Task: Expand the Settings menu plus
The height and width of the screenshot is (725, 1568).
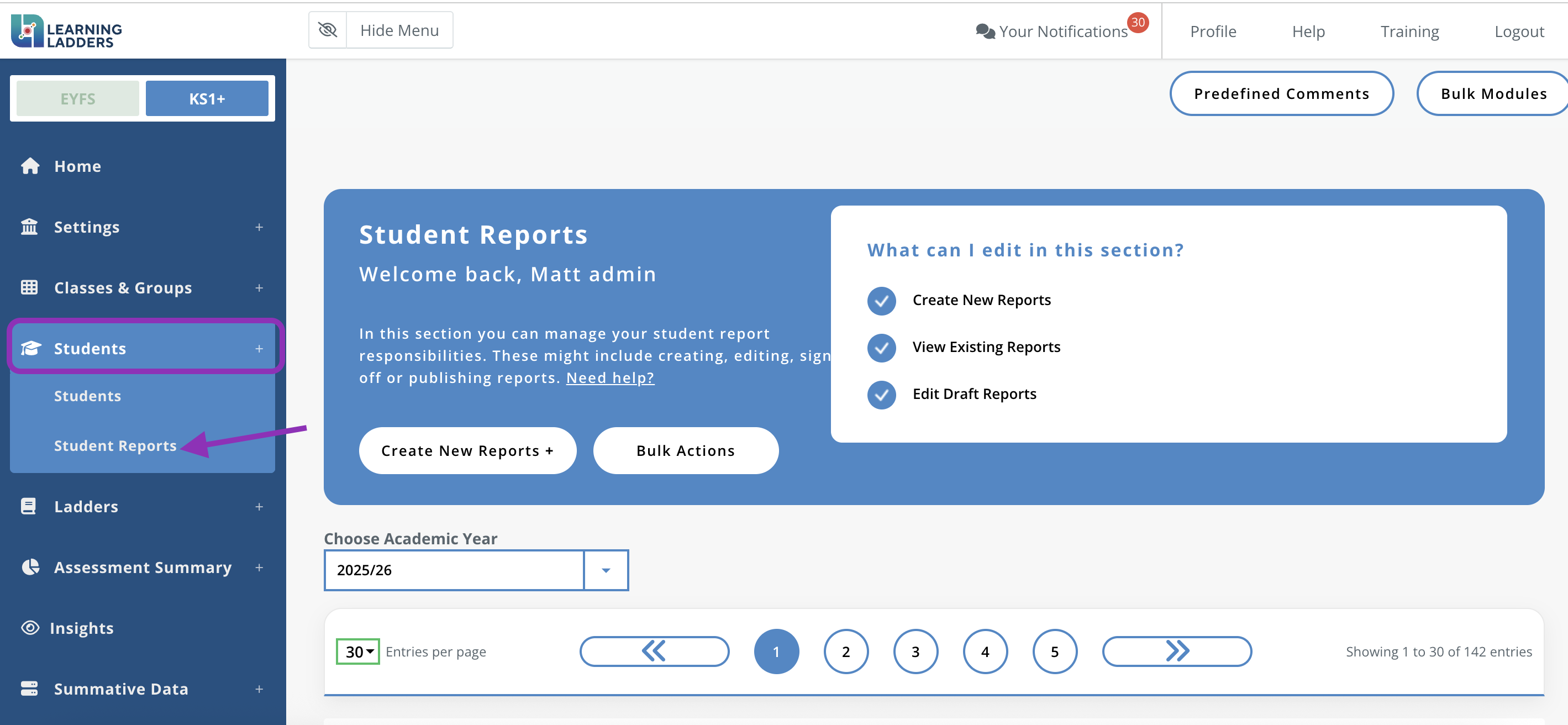Action: pos(259,227)
